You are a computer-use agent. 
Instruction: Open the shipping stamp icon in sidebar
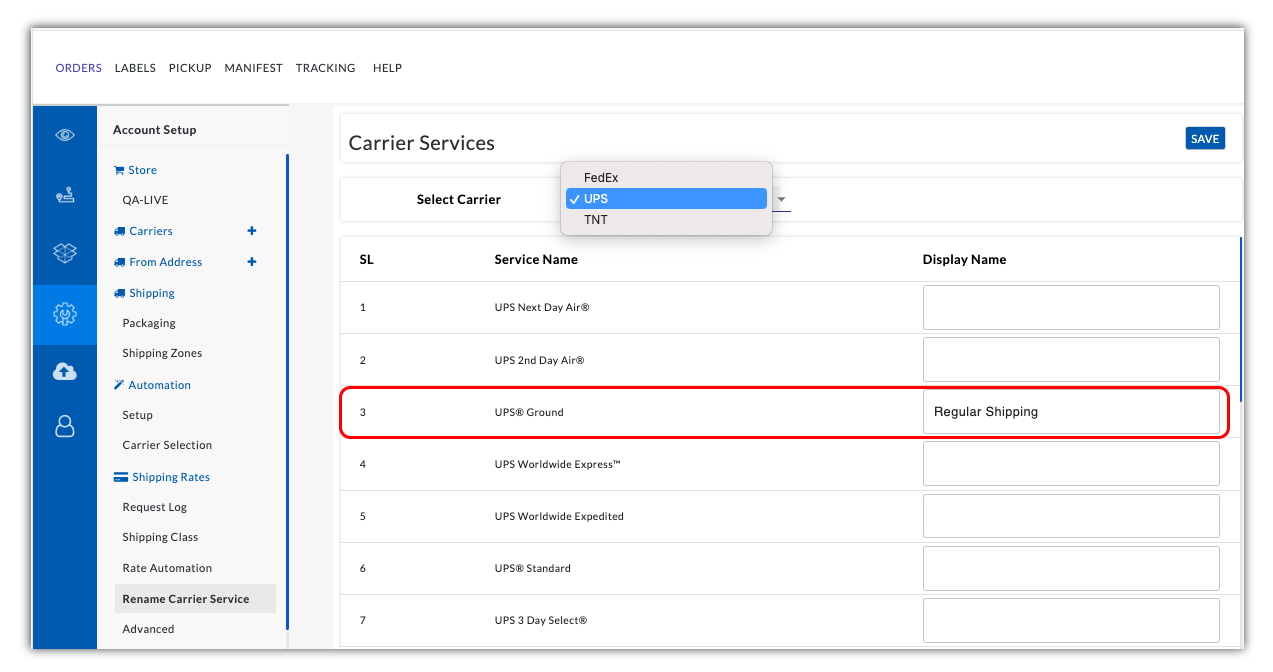tap(65, 196)
